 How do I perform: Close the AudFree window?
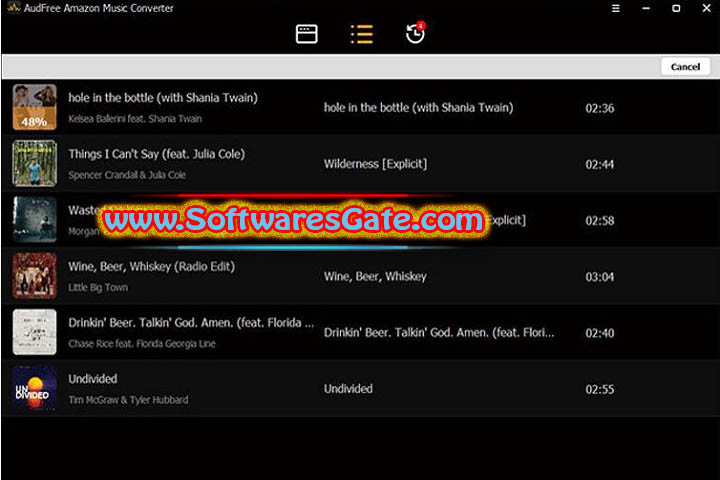click(707, 8)
